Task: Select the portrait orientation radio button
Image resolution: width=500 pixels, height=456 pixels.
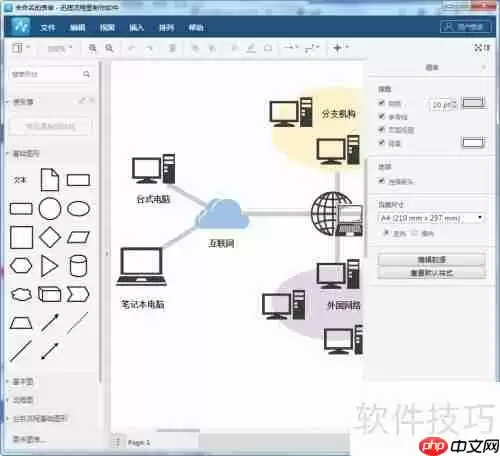Action: [x=386, y=233]
